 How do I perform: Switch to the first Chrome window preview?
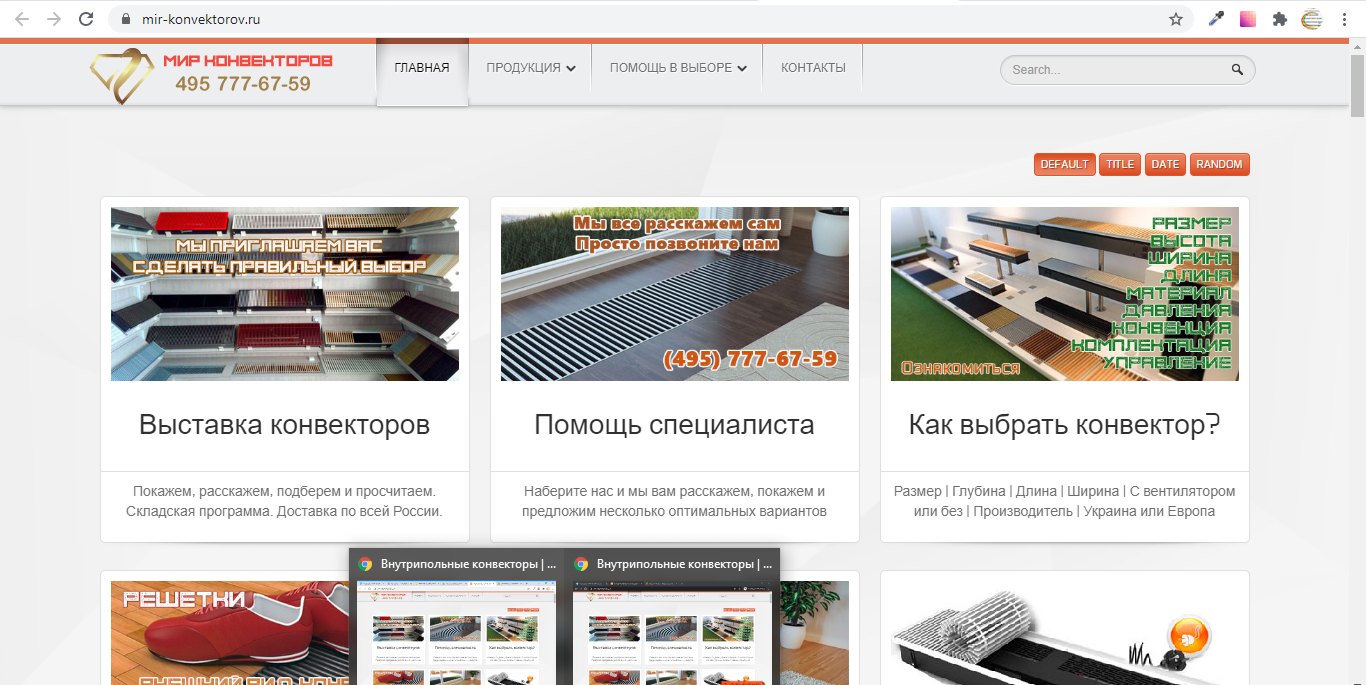click(x=457, y=616)
